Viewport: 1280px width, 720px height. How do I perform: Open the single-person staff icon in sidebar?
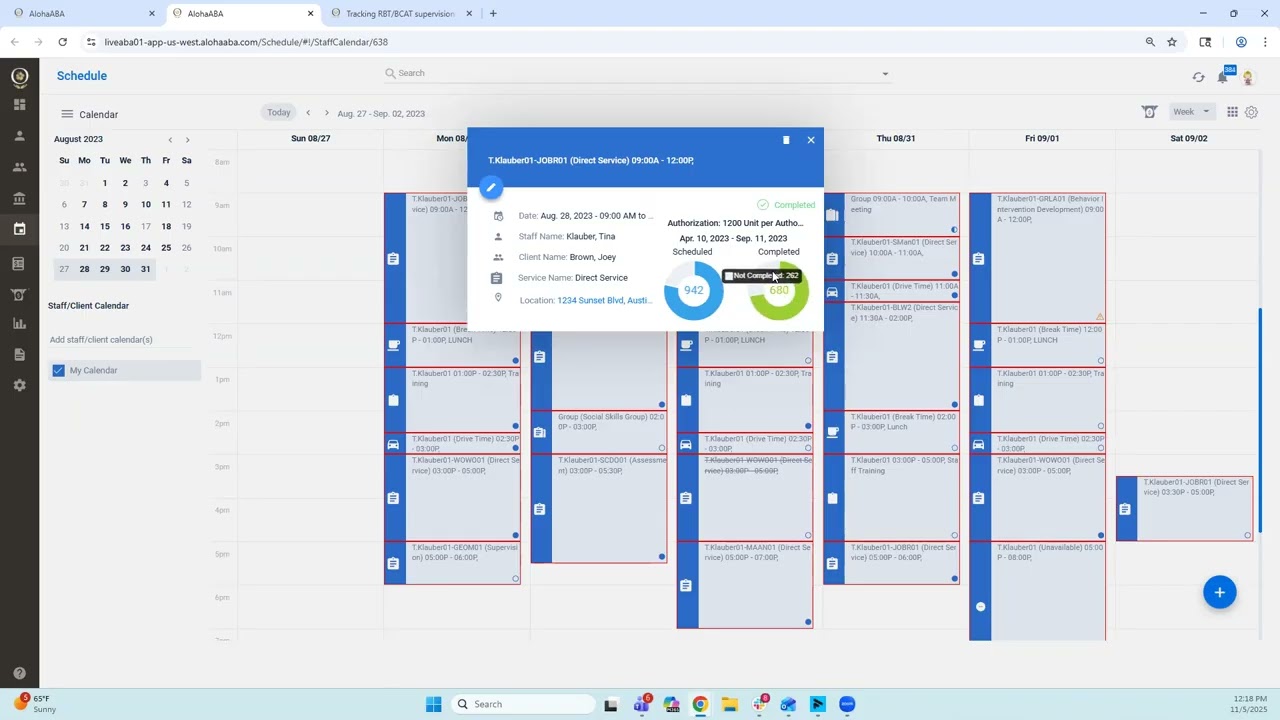19,136
